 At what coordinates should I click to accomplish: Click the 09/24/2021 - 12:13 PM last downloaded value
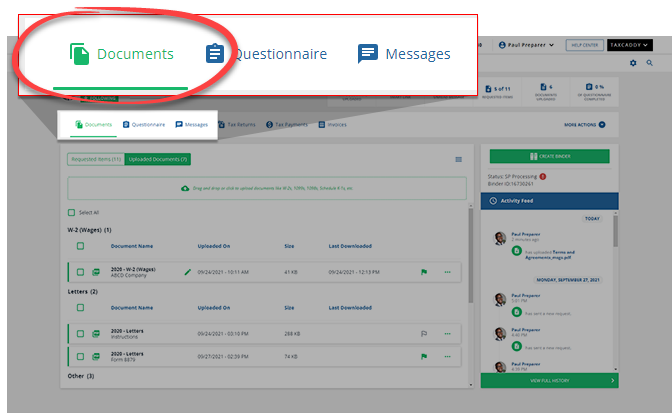(x=354, y=272)
